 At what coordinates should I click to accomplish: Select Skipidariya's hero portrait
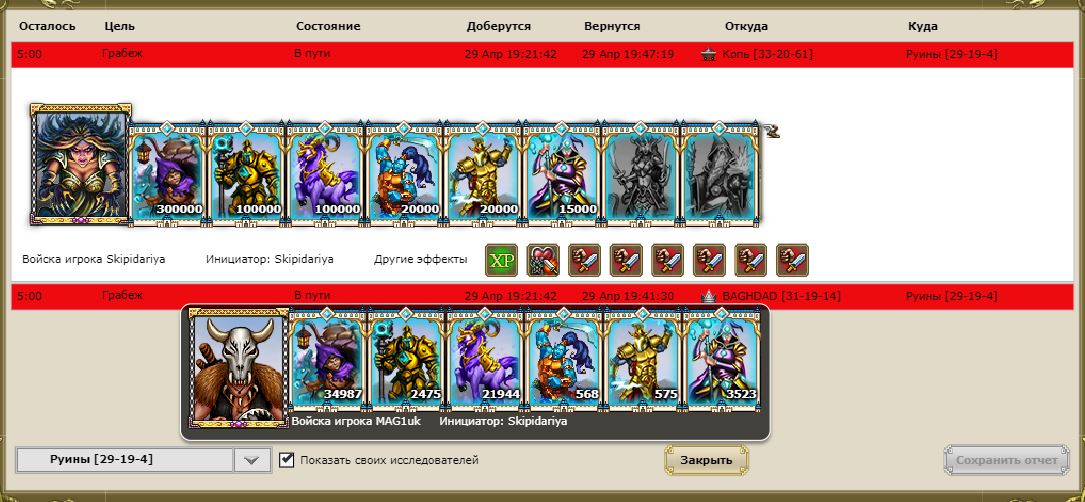click(x=81, y=164)
